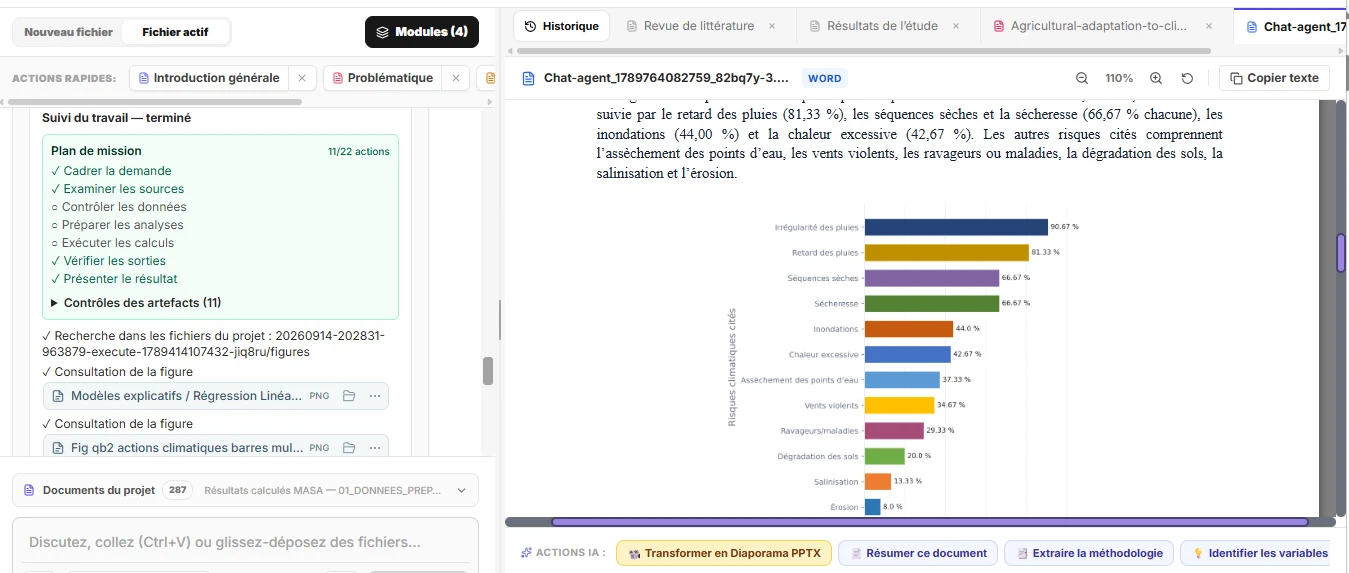
Task: Click Copier texte button
Action: click(1274, 78)
